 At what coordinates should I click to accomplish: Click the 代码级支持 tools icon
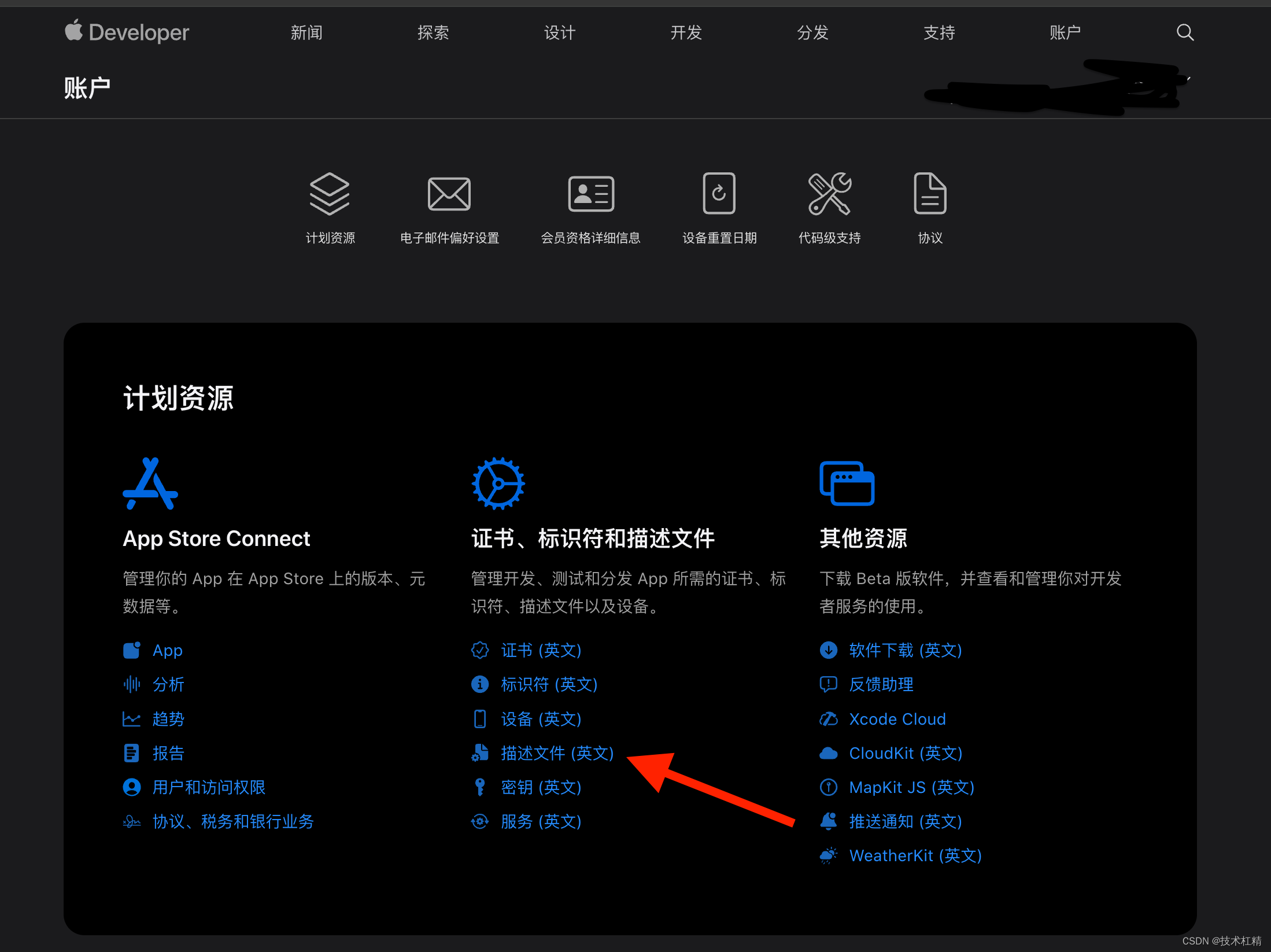829,194
